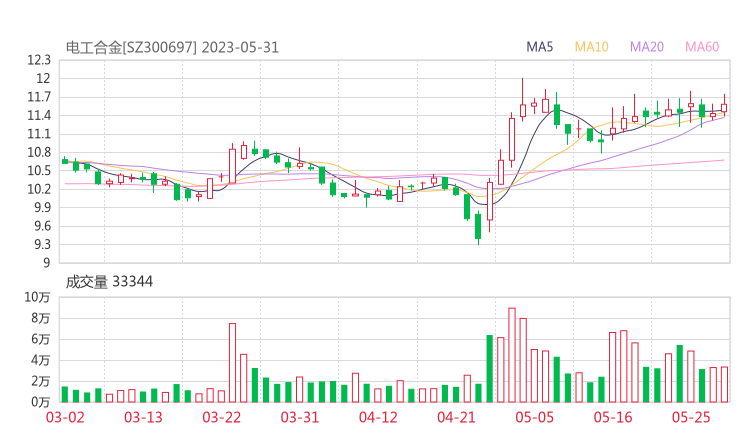This screenshot has width=740, height=440.
Task: Click the first green volume bar at 03-02
Action: click(65, 394)
